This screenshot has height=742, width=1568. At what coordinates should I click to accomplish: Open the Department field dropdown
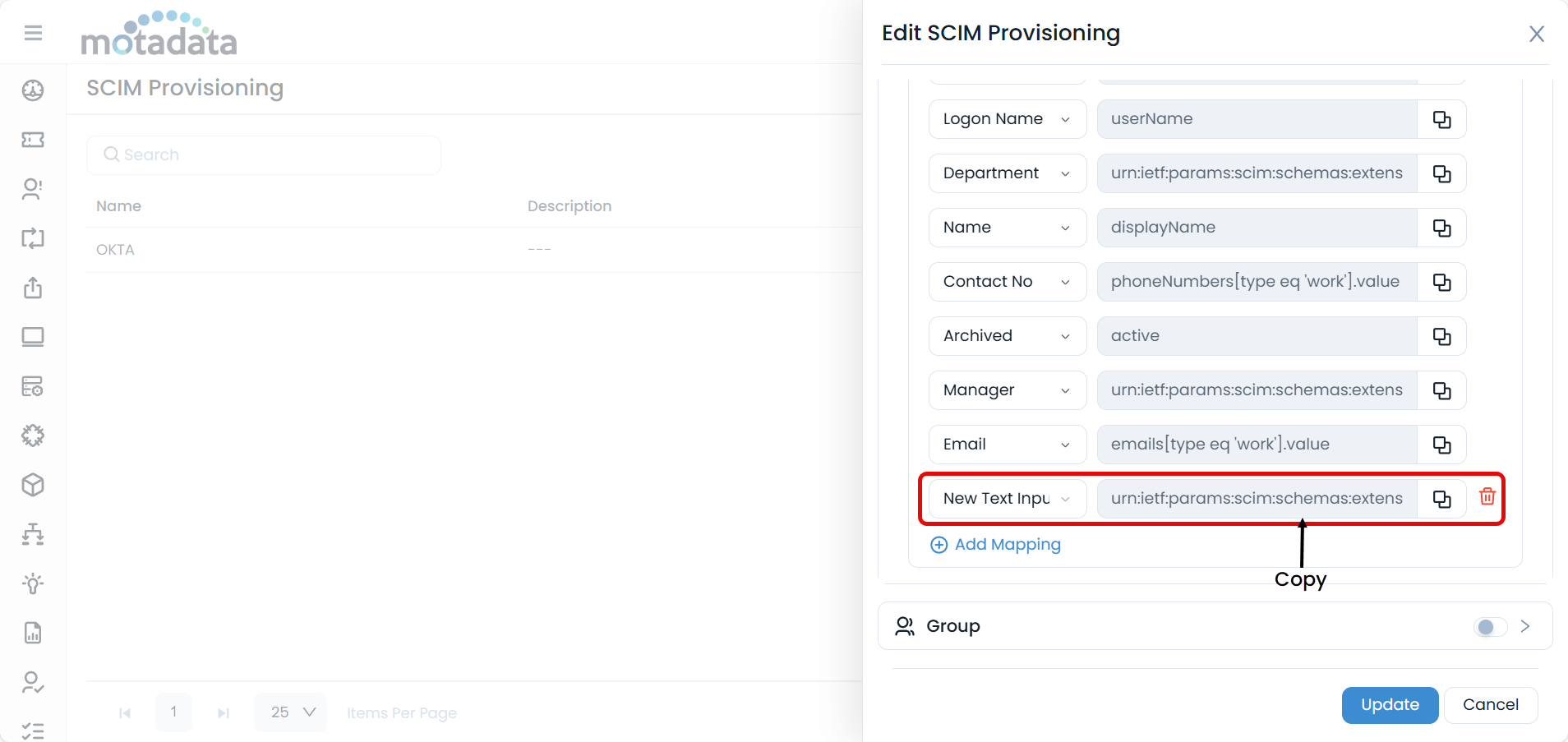(1007, 173)
